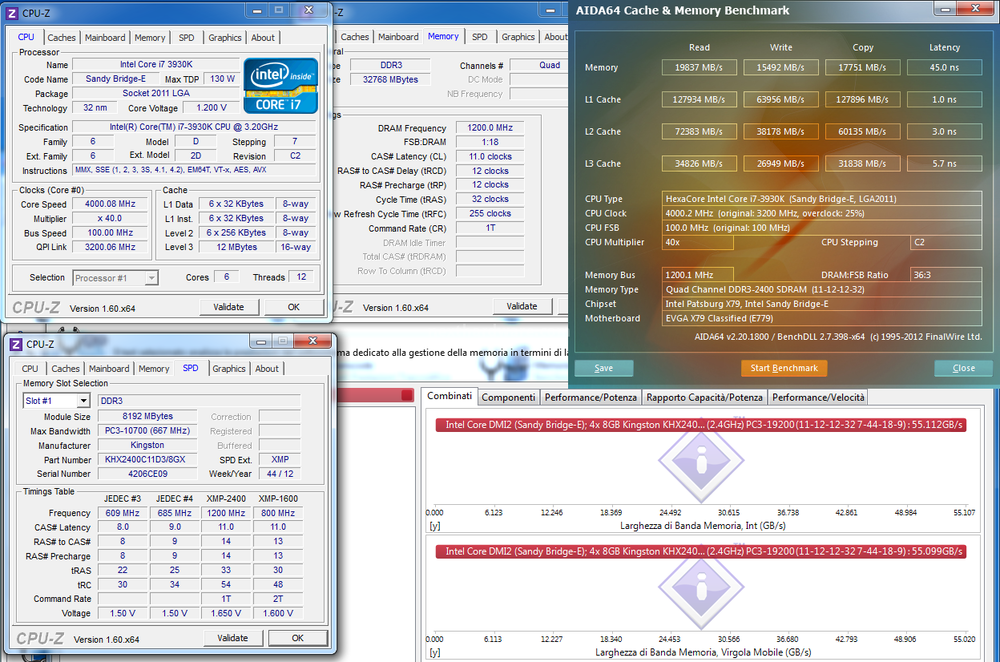The width and height of the screenshot is (1000, 662).
Task: Click the CPU-Z logo icon in the CPU-tab window's title bar
Action: pyautogui.click(x=12, y=13)
